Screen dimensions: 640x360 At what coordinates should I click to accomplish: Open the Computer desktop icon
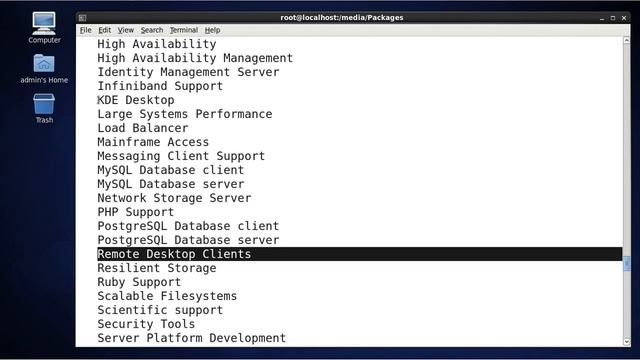pyautogui.click(x=44, y=27)
